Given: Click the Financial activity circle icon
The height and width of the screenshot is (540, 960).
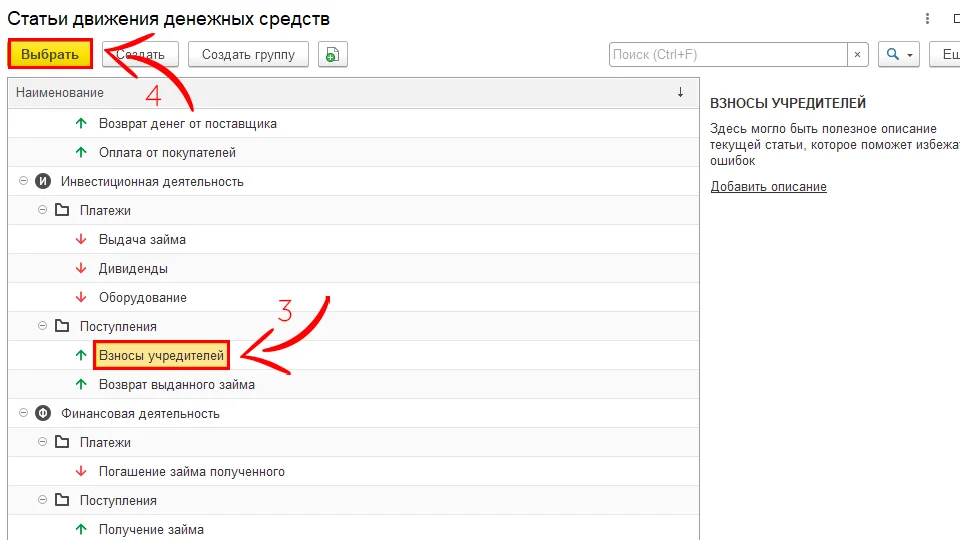Looking at the screenshot, I should tap(43, 414).
